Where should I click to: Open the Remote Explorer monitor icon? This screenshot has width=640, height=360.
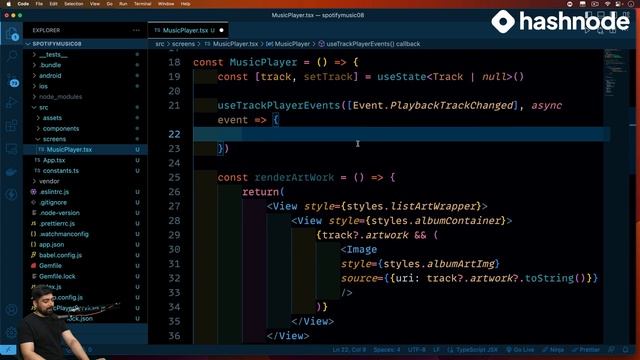point(11,148)
